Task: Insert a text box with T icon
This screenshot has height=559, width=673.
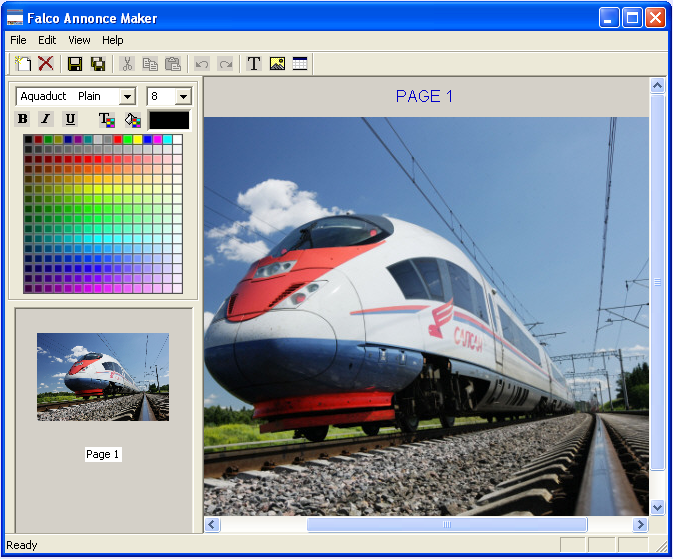Action: 254,64
